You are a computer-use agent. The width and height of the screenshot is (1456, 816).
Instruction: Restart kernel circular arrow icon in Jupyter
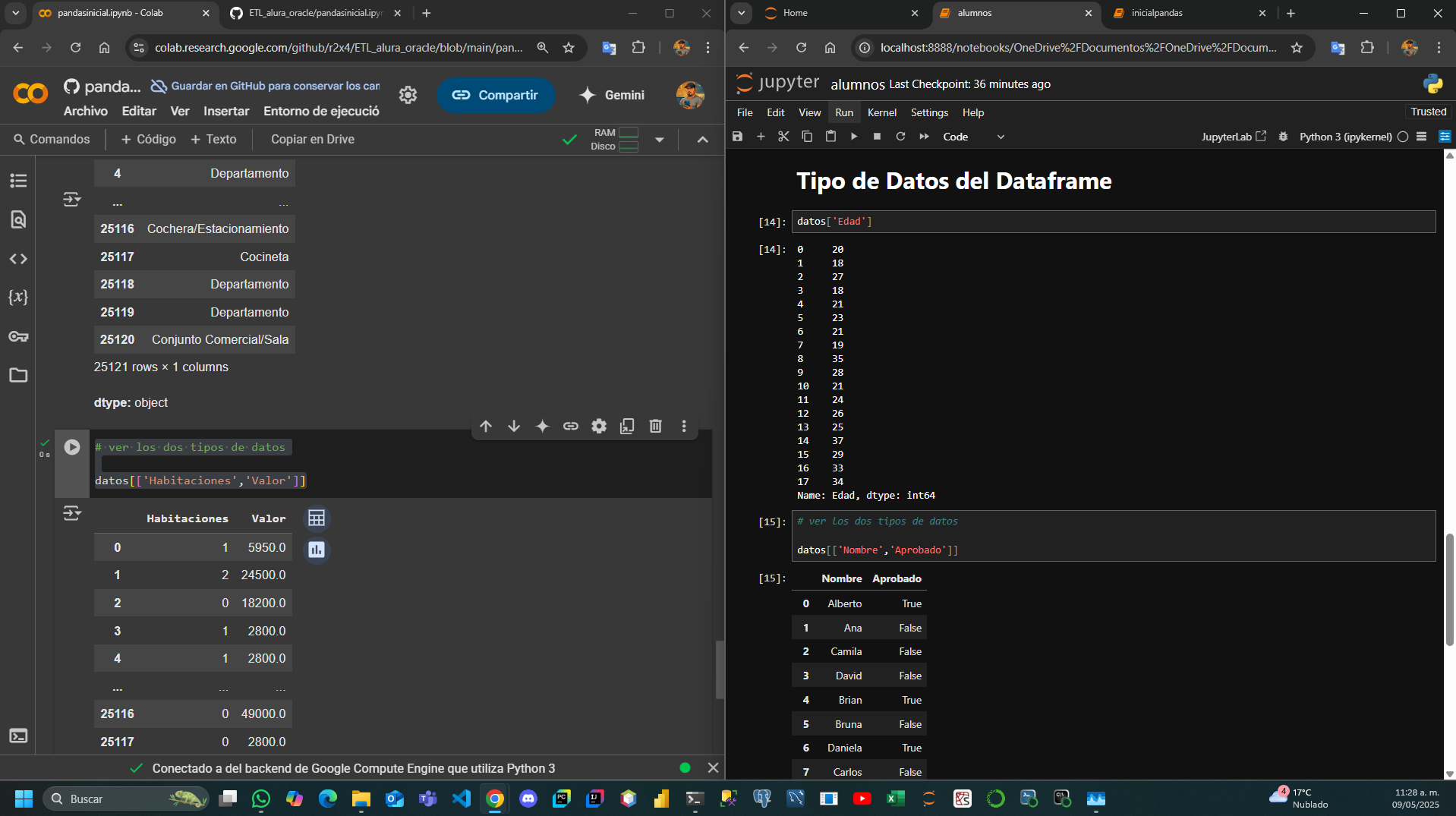click(x=900, y=137)
